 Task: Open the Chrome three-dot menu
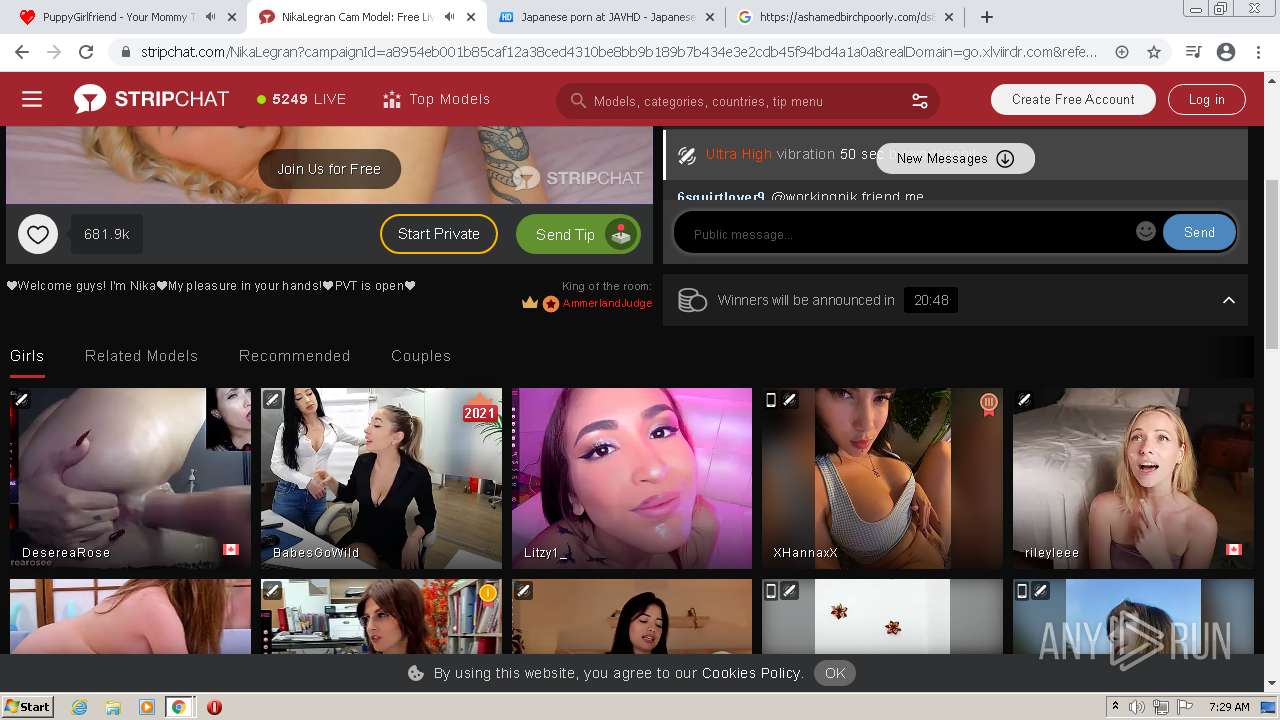click(1258, 52)
